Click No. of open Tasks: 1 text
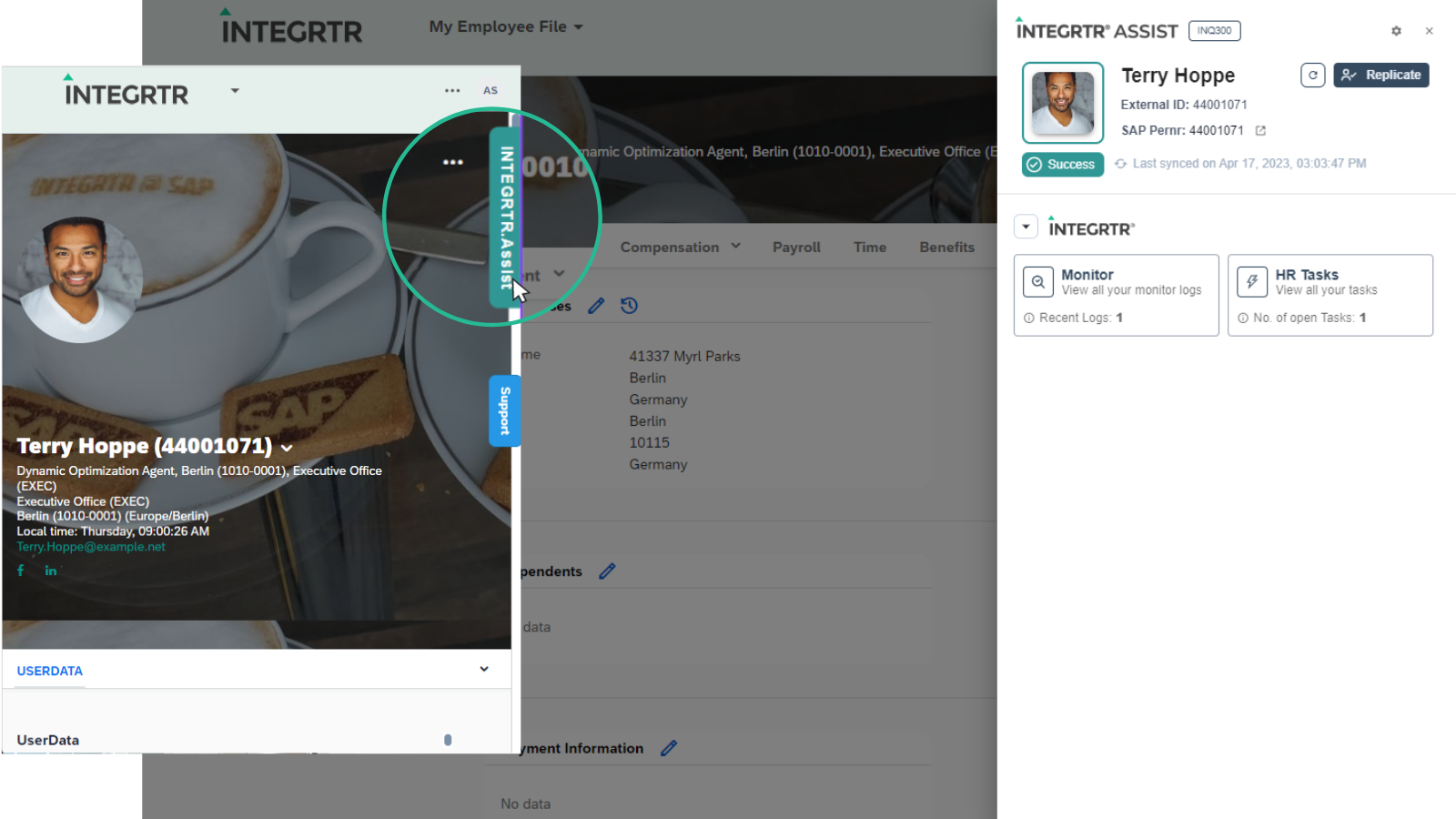Screen dimensions: 1456x819 click(1309, 318)
